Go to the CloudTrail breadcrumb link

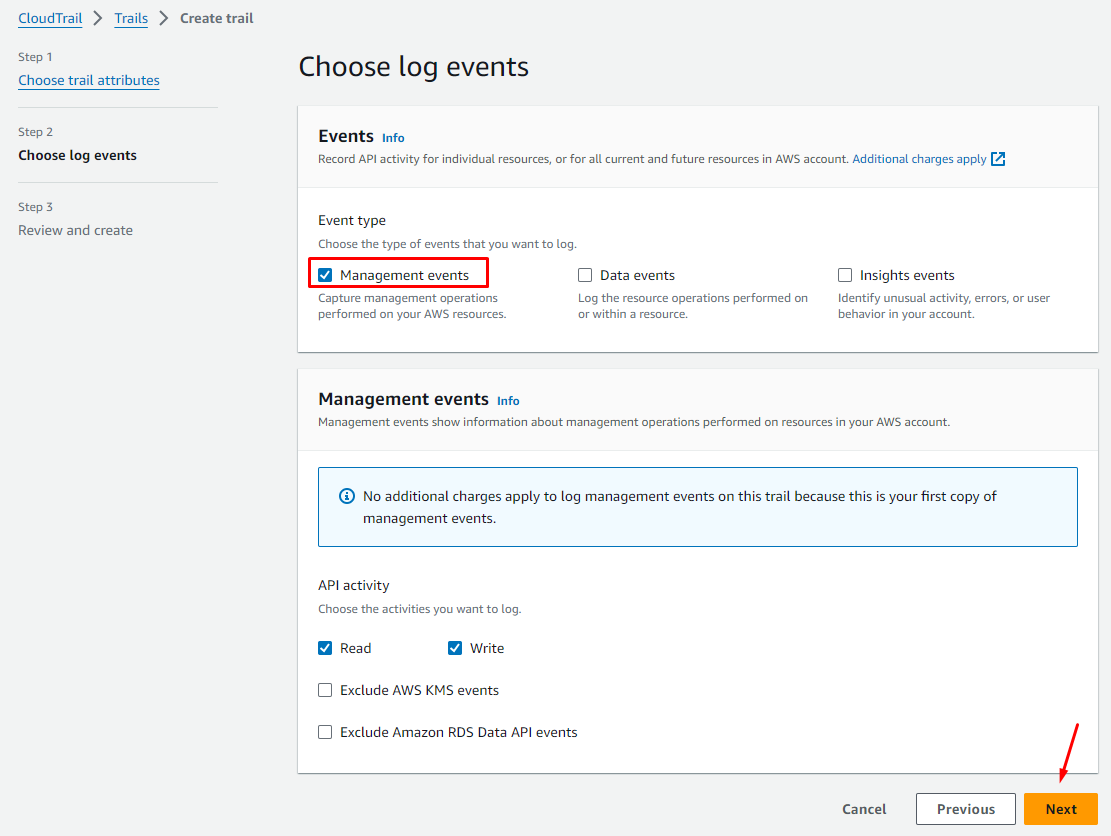point(50,18)
